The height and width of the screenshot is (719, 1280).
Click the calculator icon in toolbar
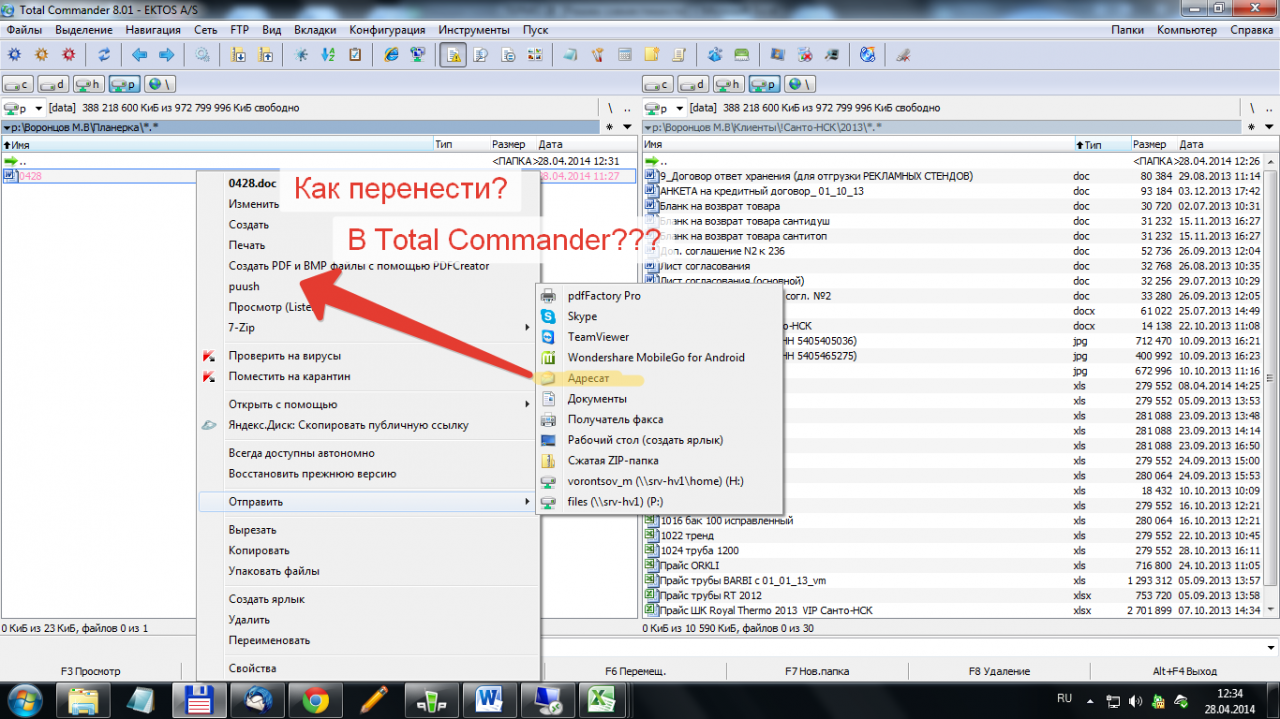click(625, 55)
